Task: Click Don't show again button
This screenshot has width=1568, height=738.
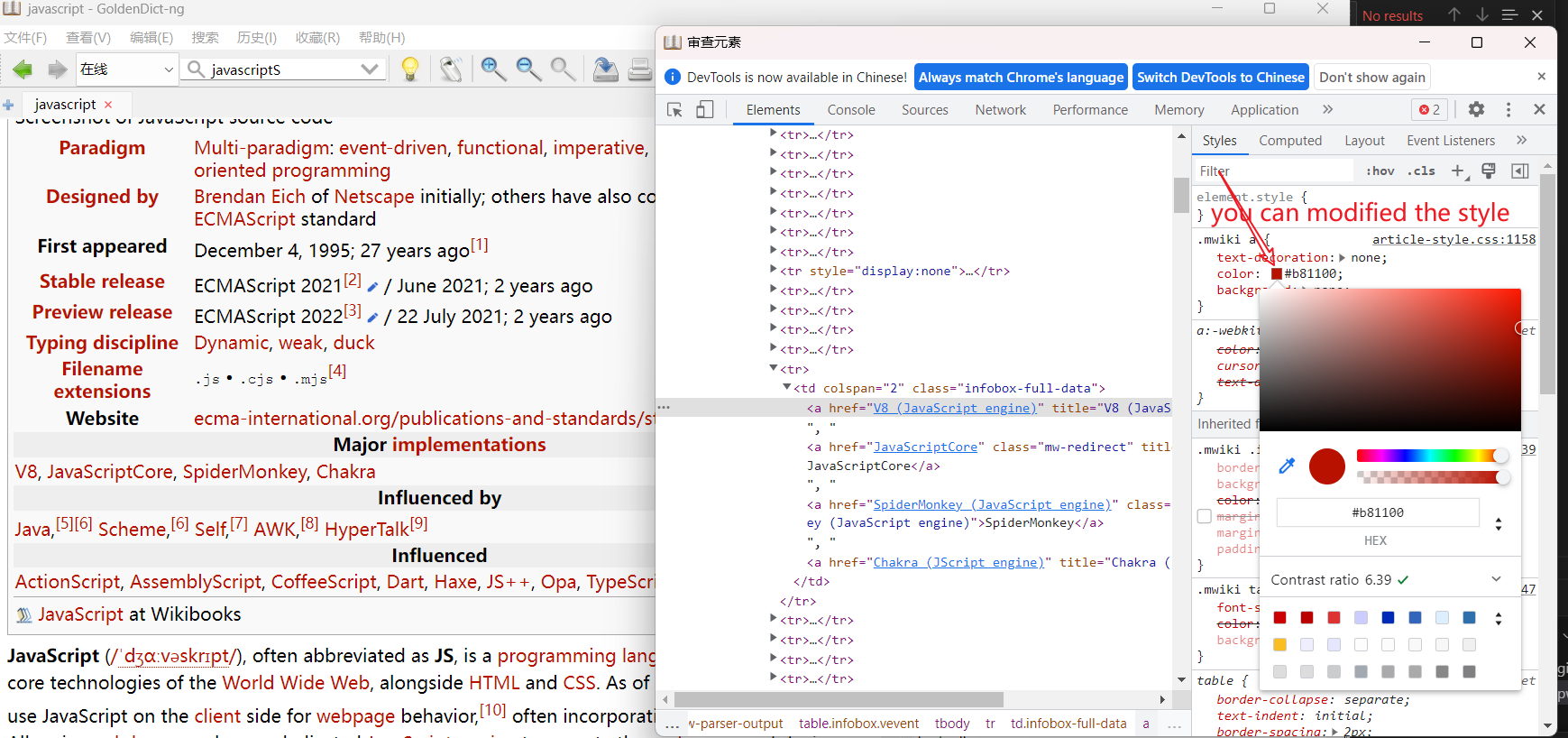Action: (x=1372, y=77)
